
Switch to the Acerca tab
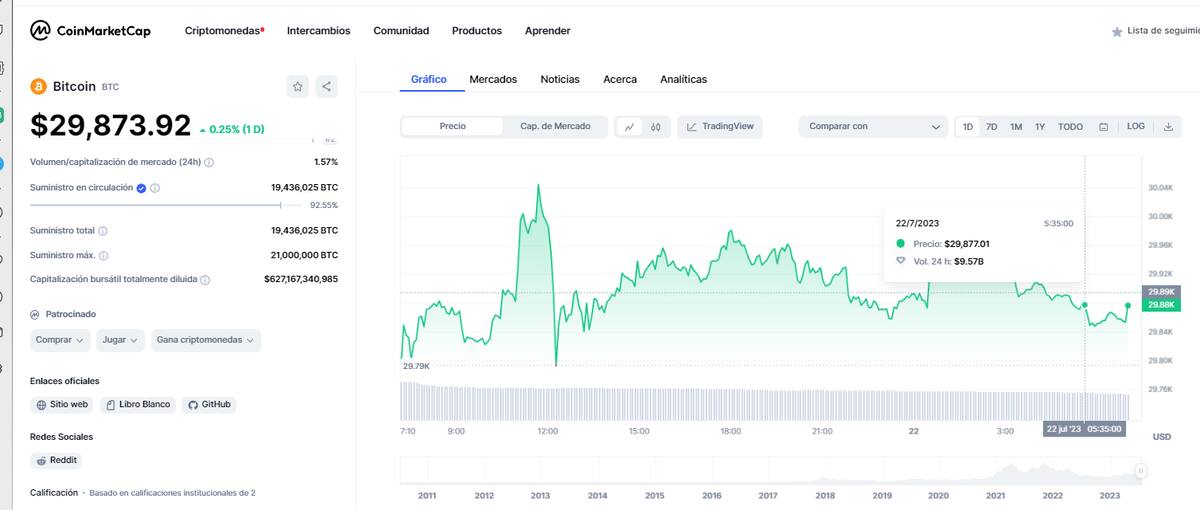coord(620,79)
